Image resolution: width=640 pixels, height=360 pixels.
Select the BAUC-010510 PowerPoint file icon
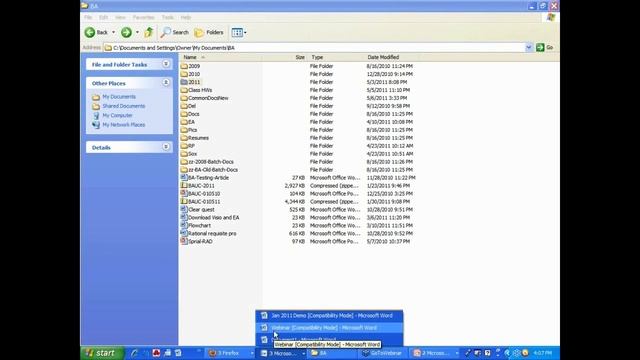tap(184, 193)
